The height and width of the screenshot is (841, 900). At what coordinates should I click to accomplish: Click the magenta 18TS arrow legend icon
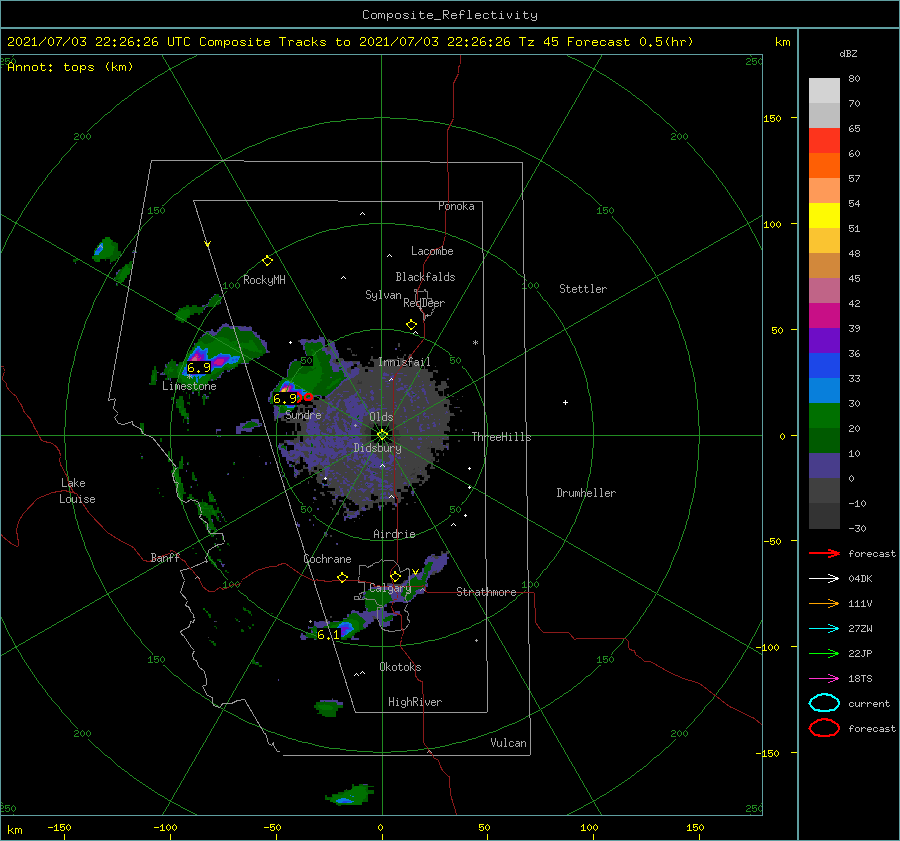[824, 679]
